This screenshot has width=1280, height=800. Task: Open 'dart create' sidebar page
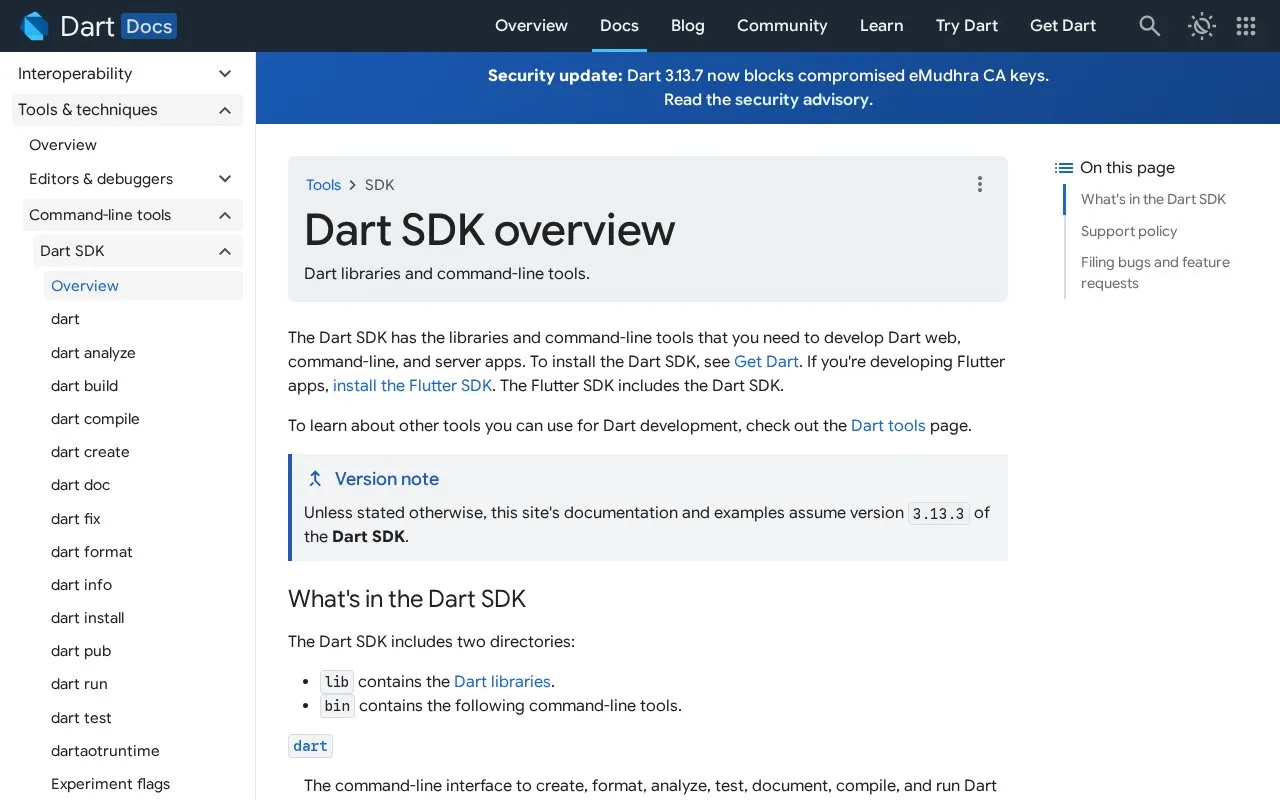click(x=90, y=452)
